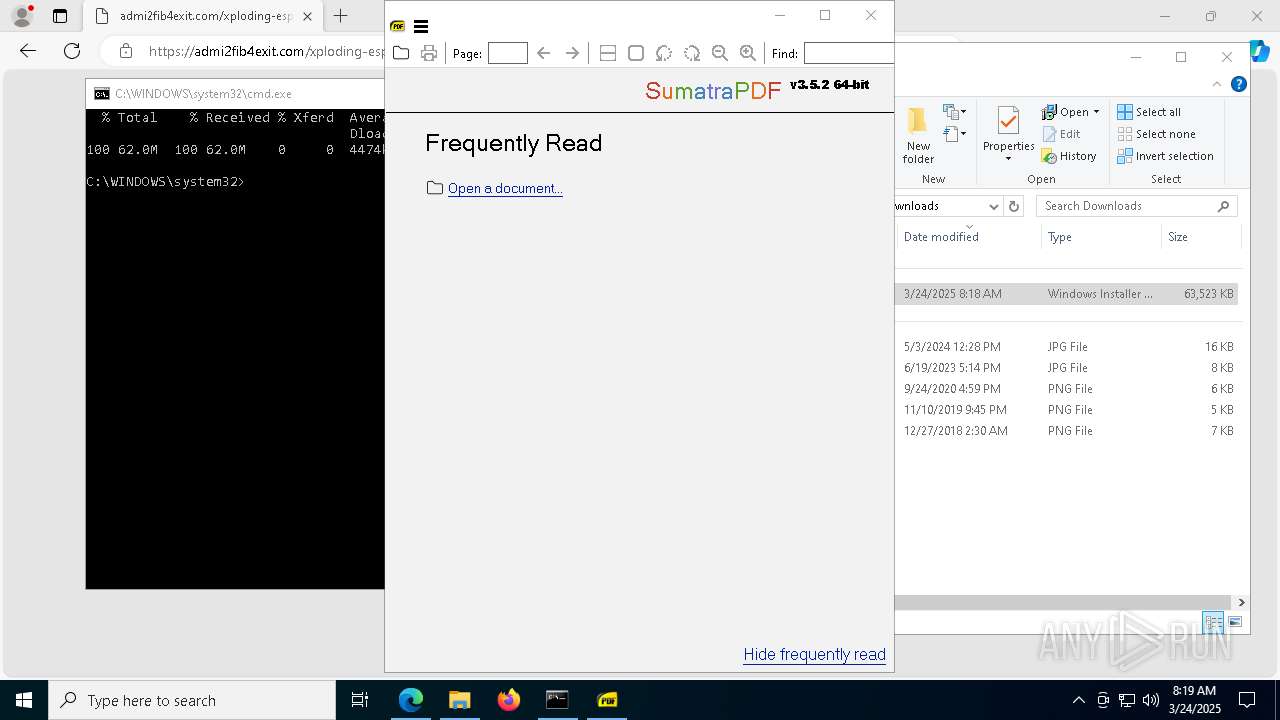Sort by Size column header

(1178, 237)
